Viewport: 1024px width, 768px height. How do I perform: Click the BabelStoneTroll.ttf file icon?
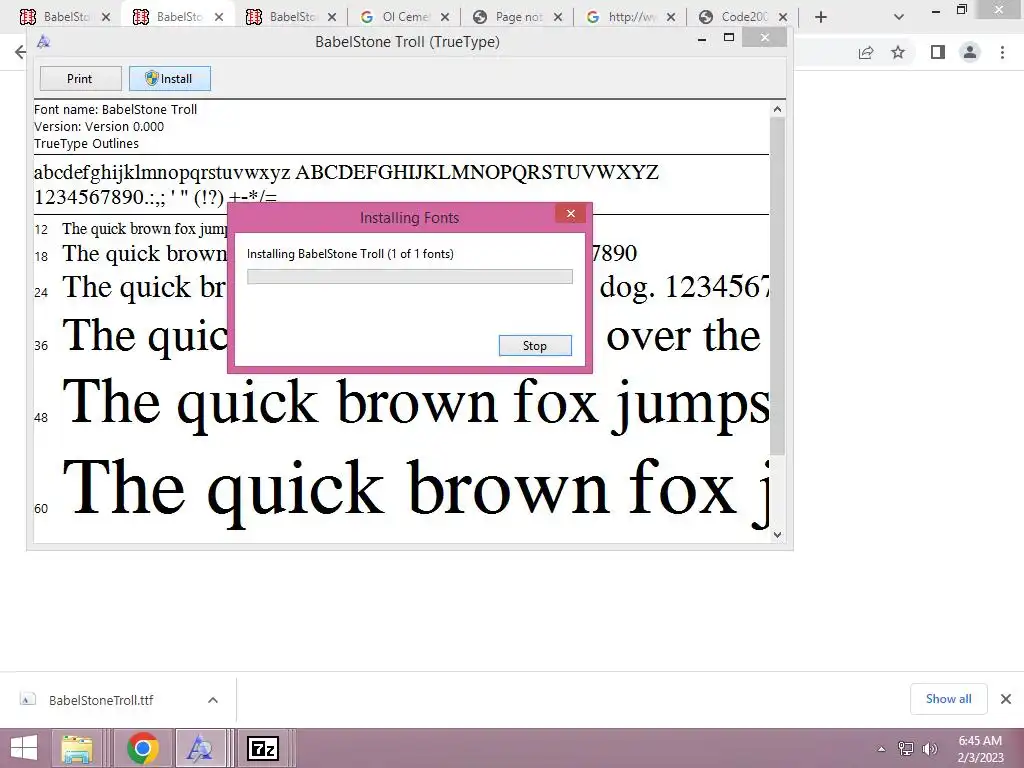(x=27, y=699)
